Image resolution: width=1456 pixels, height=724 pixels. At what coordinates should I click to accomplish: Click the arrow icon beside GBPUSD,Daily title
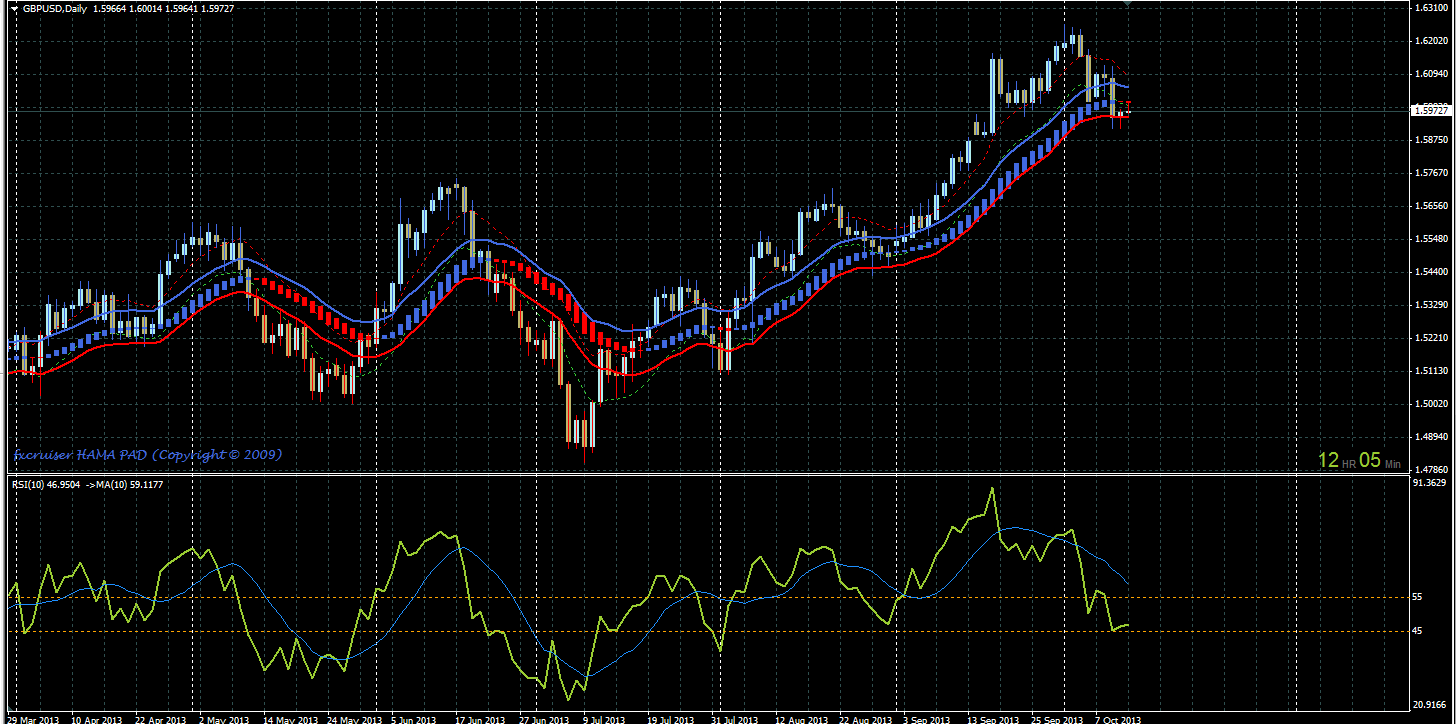[15, 9]
